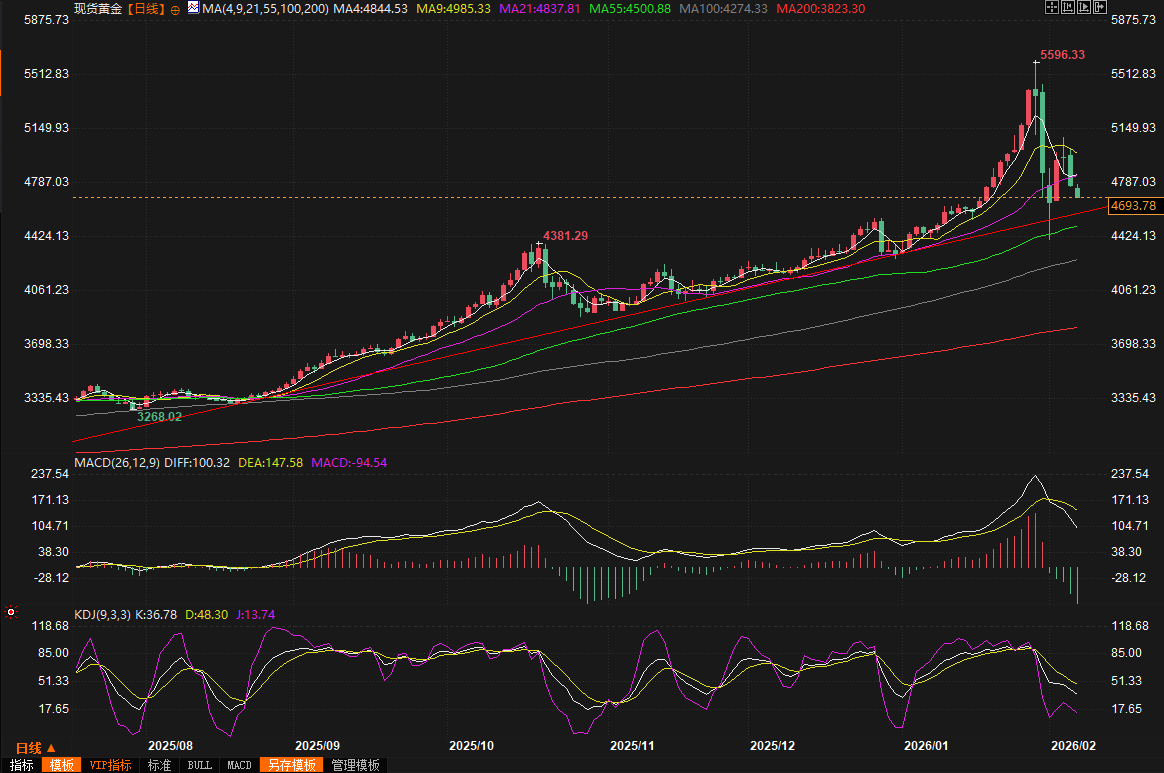Viewport: 1164px width, 773px height.
Task: Click the 另存模板 button
Action: (x=291, y=765)
